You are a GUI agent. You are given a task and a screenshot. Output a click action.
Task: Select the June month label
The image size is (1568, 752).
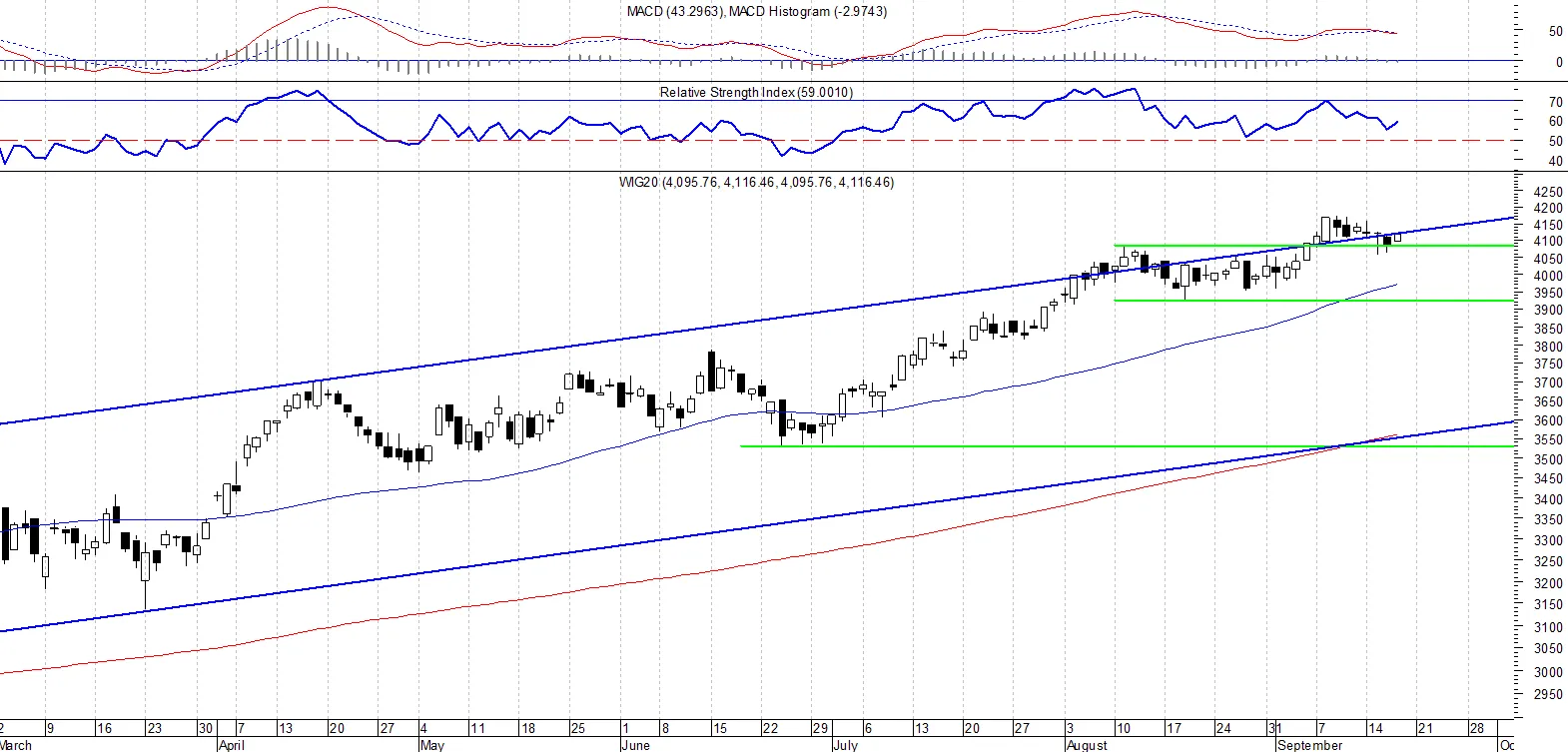635,745
